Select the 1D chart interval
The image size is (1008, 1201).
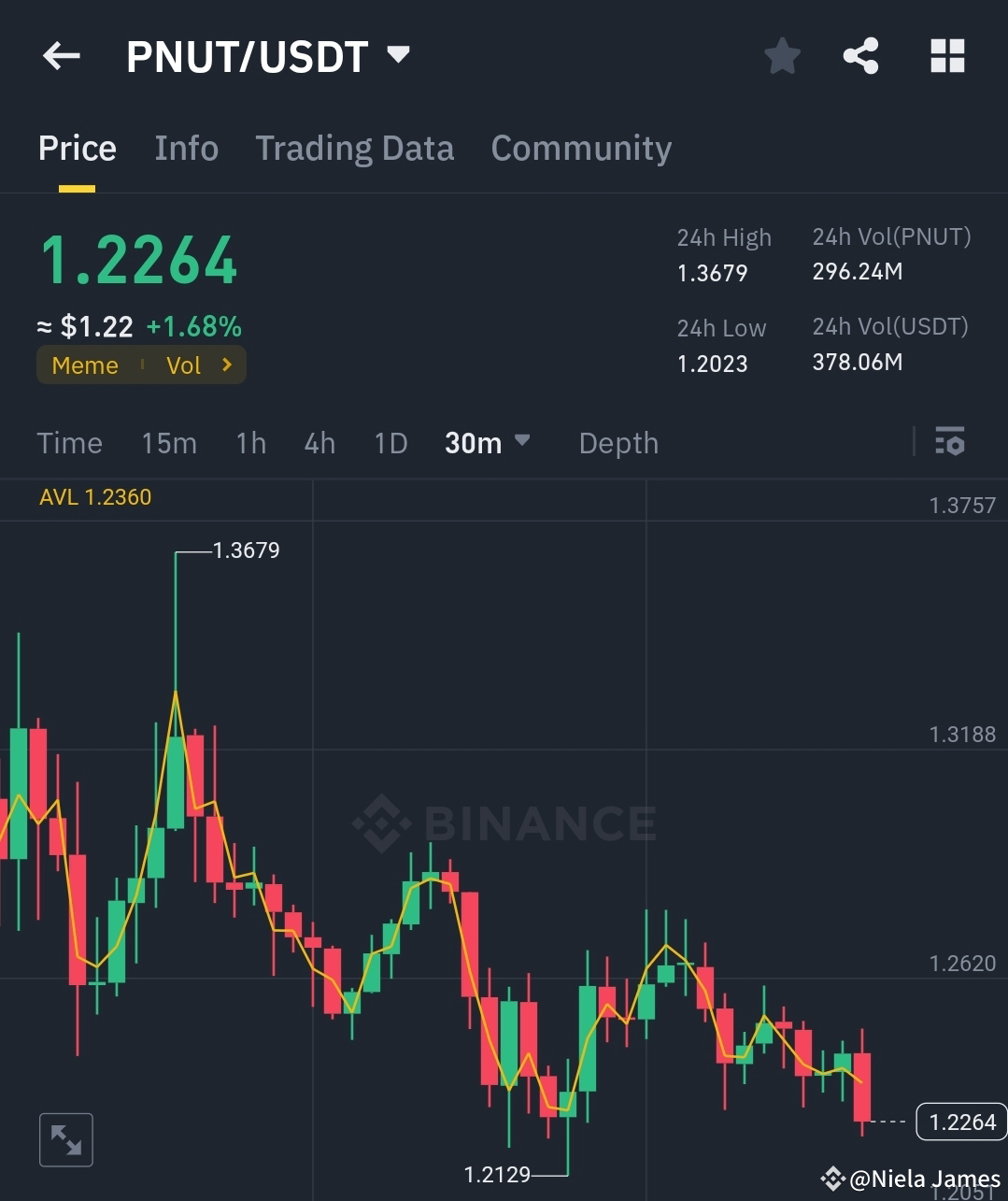(390, 443)
